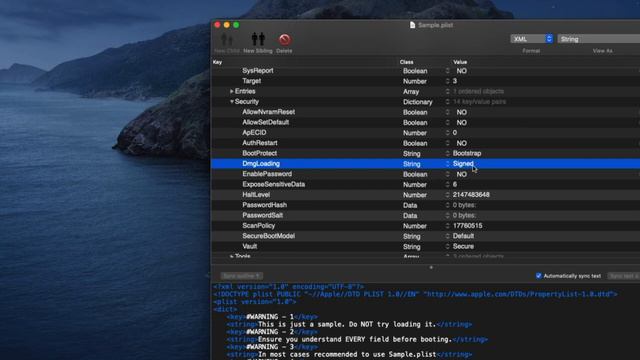Select the Target key row
The height and width of the screenshot is (360, 640).
251,81
